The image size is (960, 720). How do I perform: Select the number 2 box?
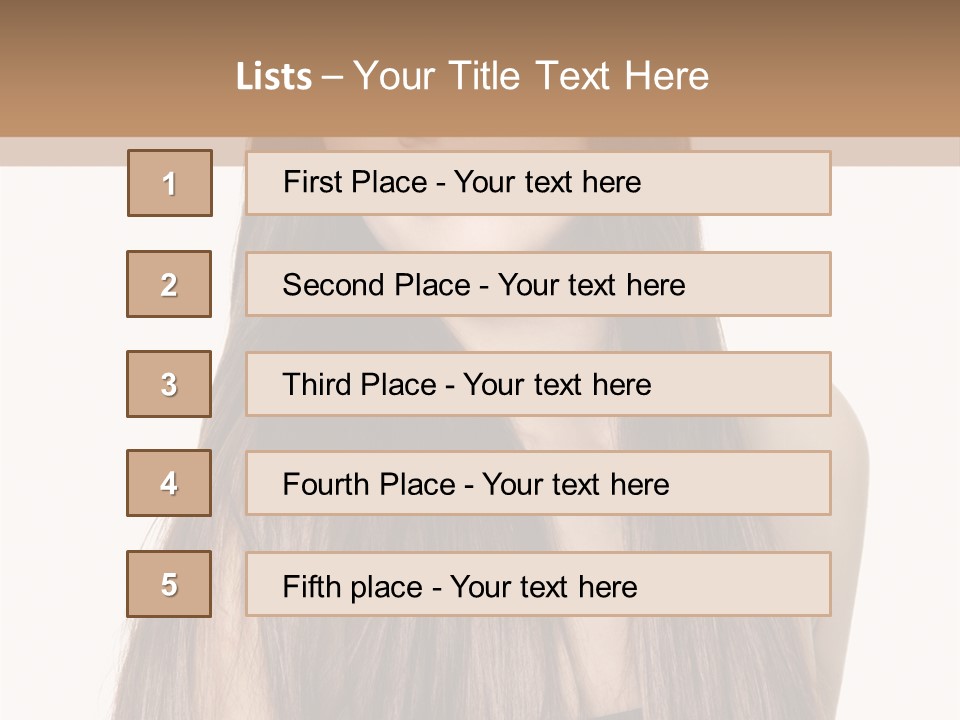pos(169,285)
